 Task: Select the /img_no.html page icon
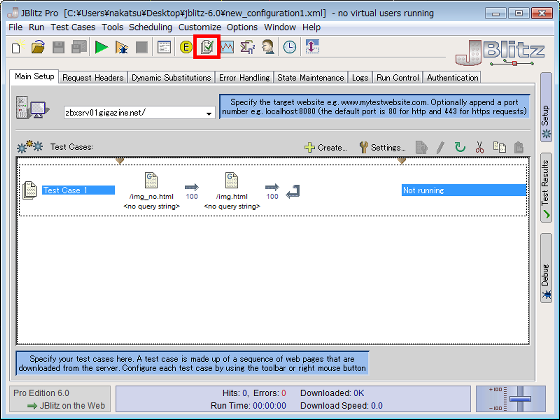[x=151, y=180]
